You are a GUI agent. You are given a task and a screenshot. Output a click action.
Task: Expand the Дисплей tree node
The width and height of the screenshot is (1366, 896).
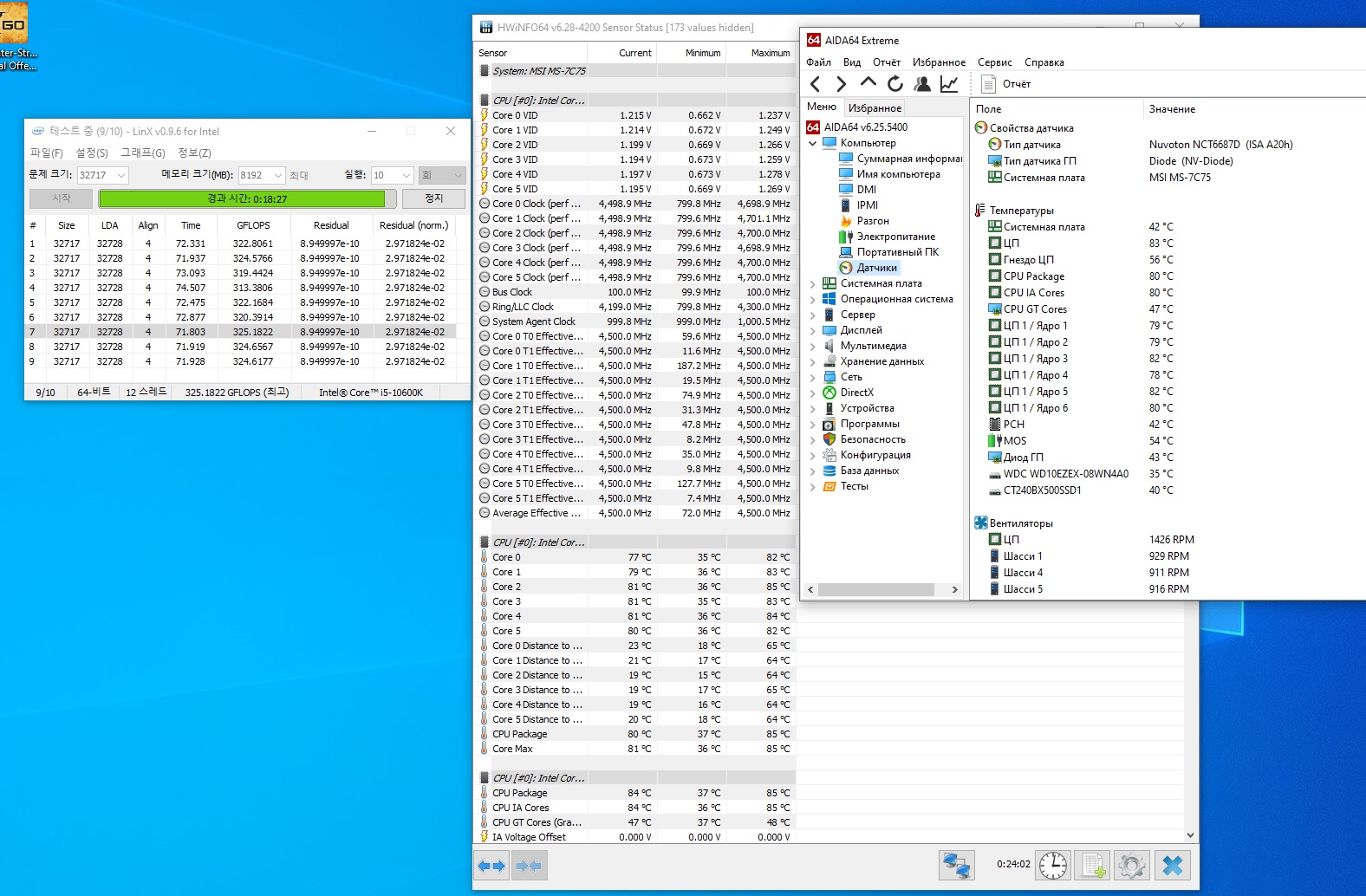pyautogui.click(x=812, y=330)
